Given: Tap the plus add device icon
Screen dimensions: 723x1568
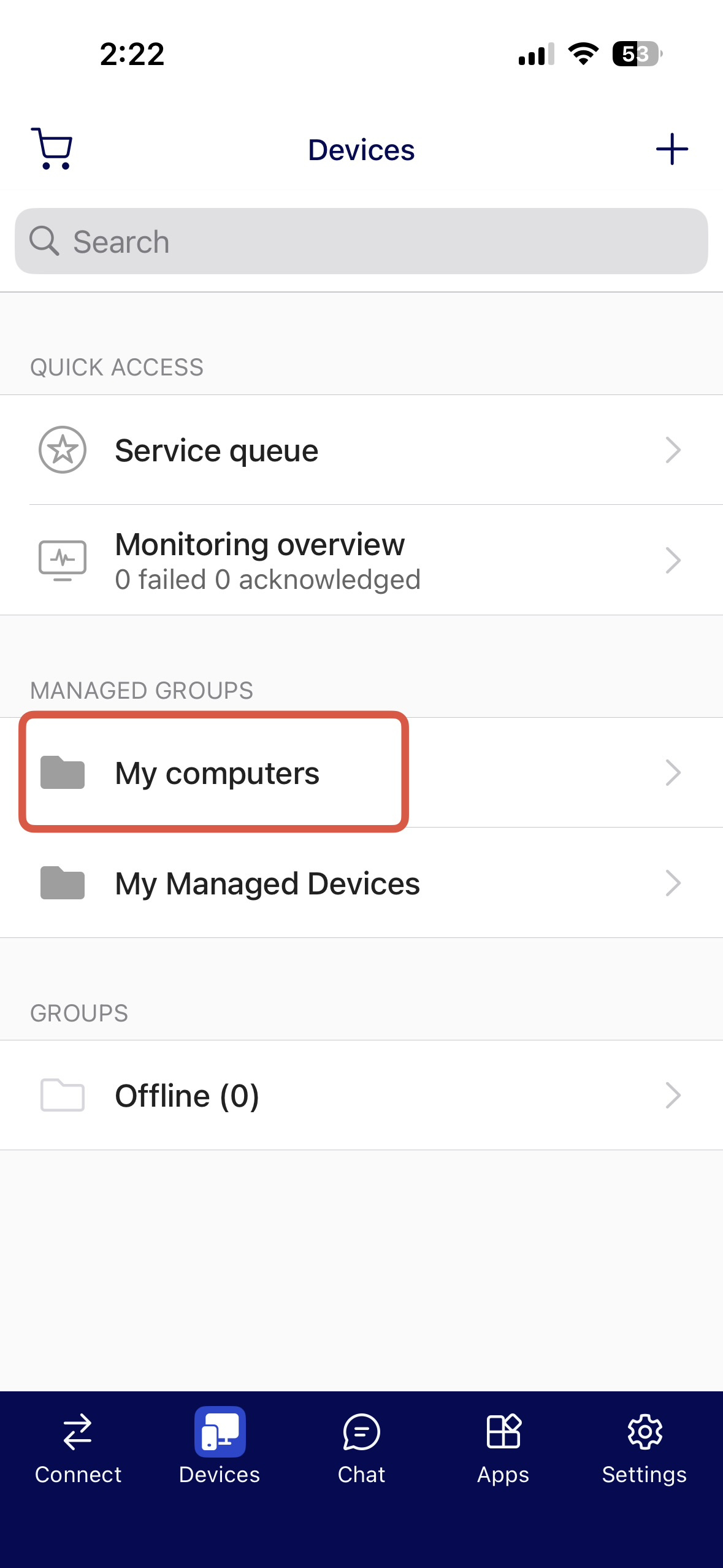Looking at the screenshot, I should pos(671,149).
